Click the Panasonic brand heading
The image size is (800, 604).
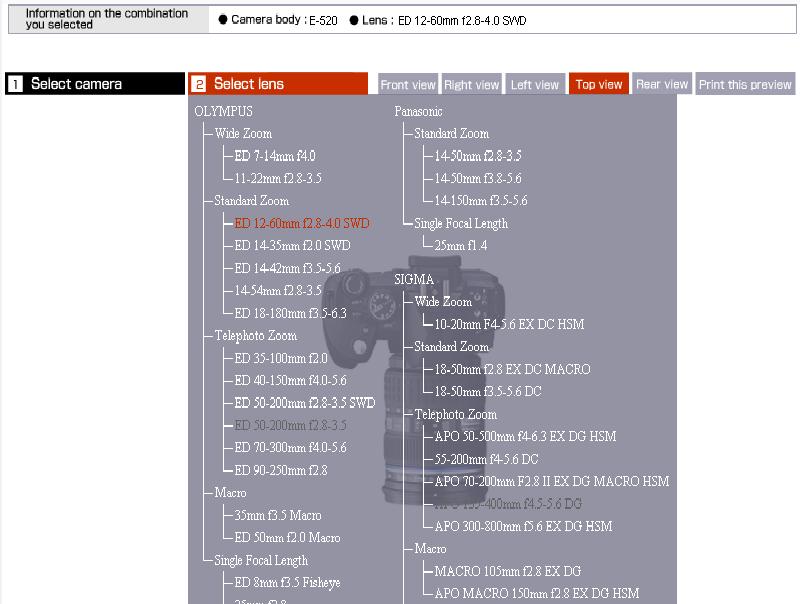418,111
